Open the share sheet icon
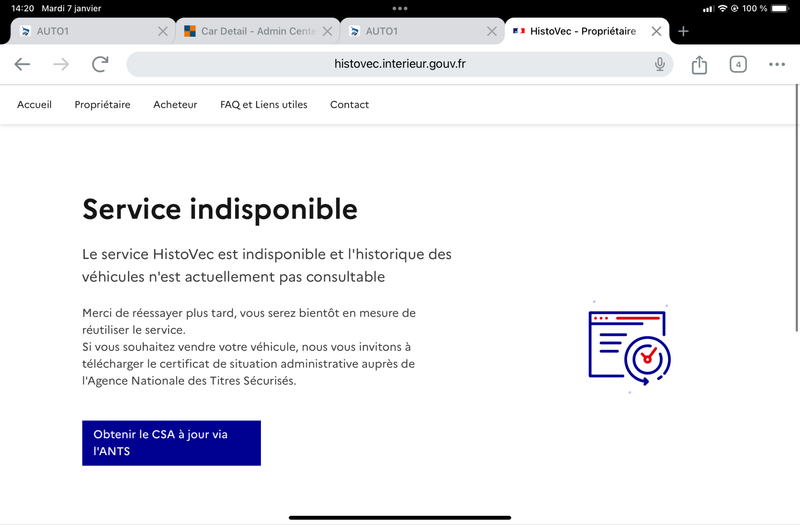The width and height of the screenshot is (800, 525). click(699, 64)
